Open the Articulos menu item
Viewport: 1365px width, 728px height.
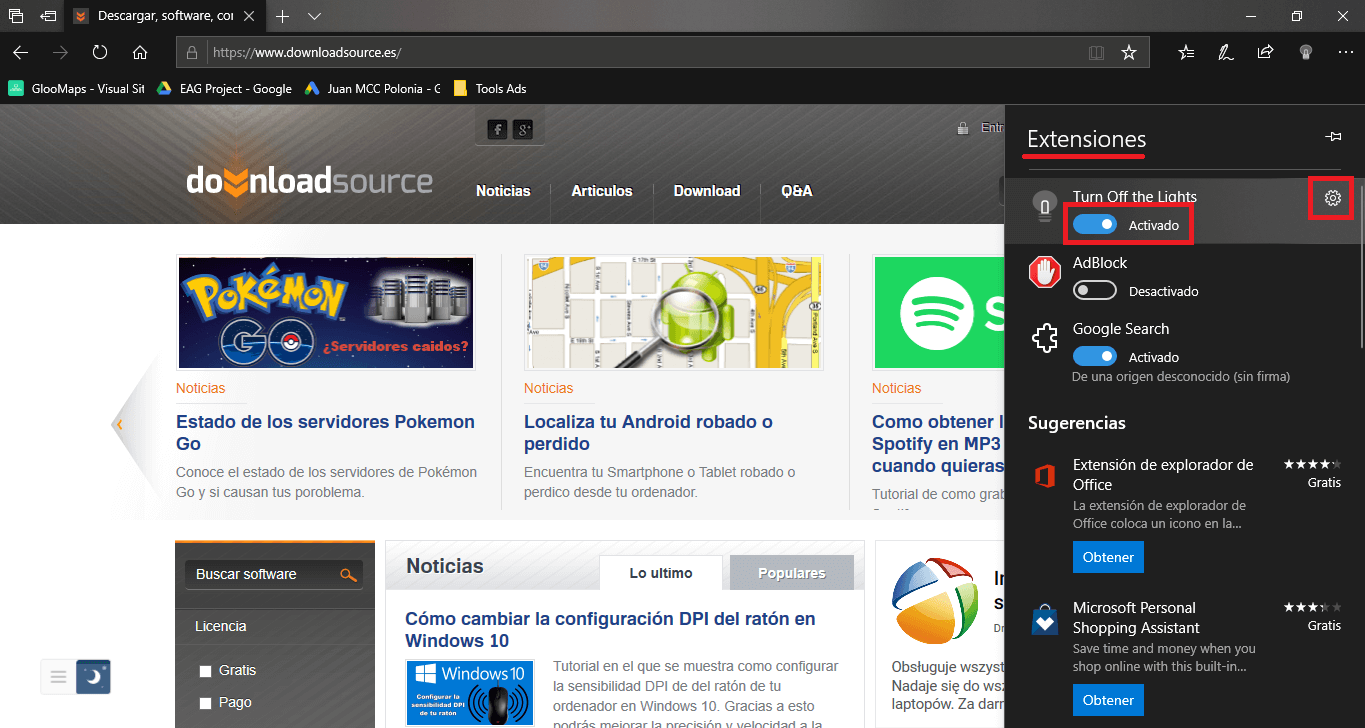(602, 191)
